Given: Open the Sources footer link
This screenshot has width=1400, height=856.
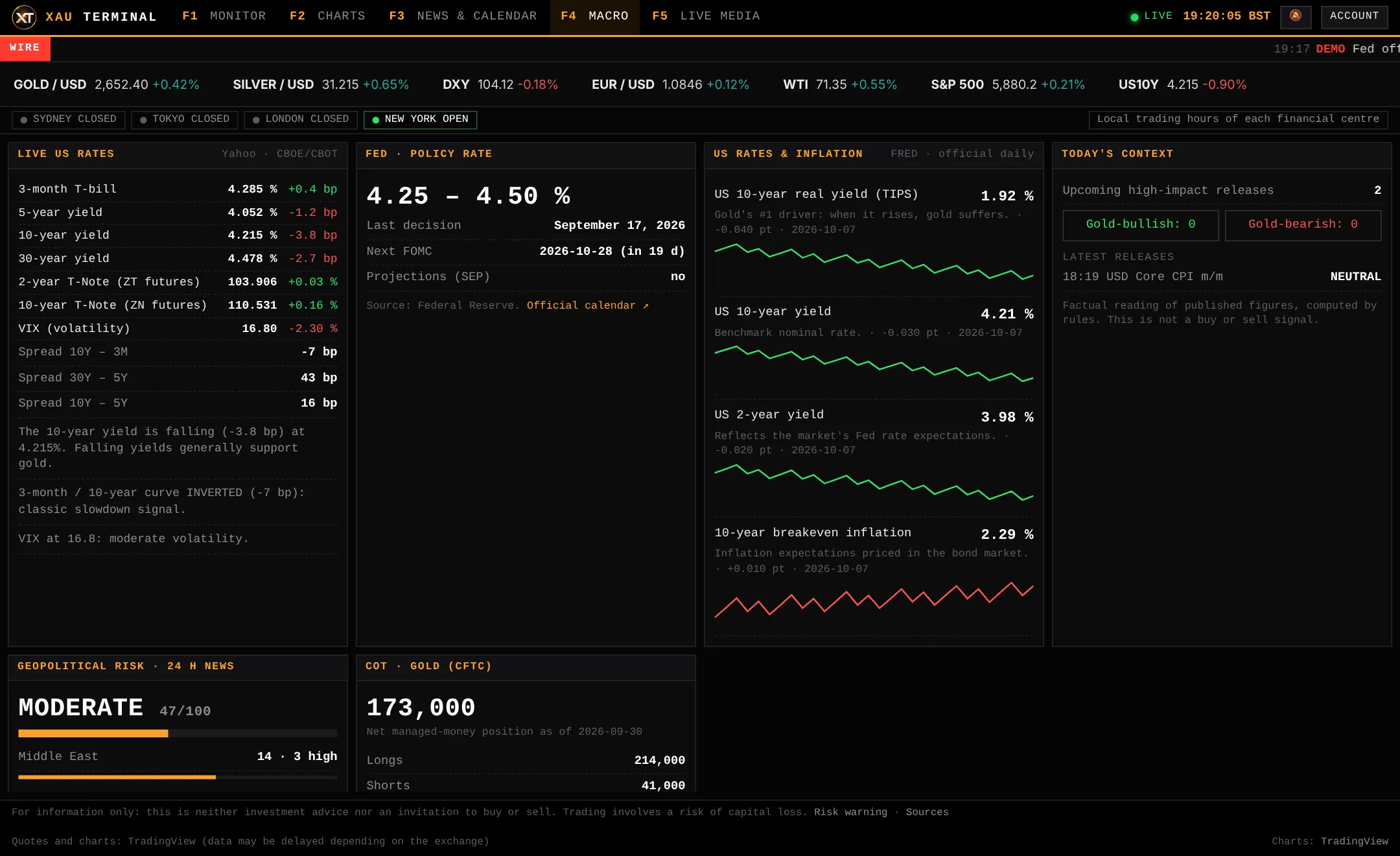Looking at the screenshot, I should pyautogui.click(x=927, y=813).
